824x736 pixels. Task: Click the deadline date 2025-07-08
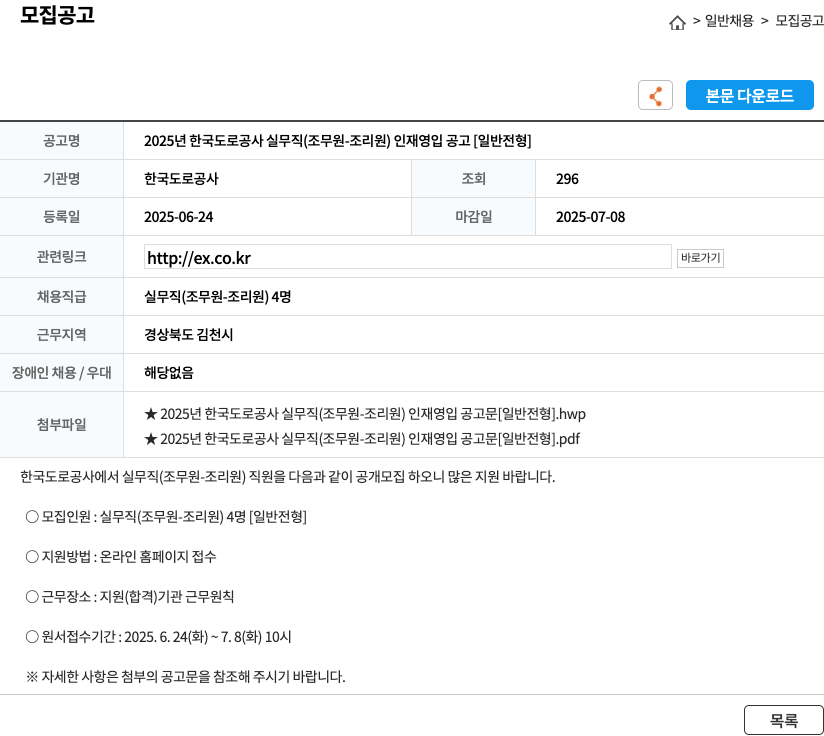tap(591, 217)
